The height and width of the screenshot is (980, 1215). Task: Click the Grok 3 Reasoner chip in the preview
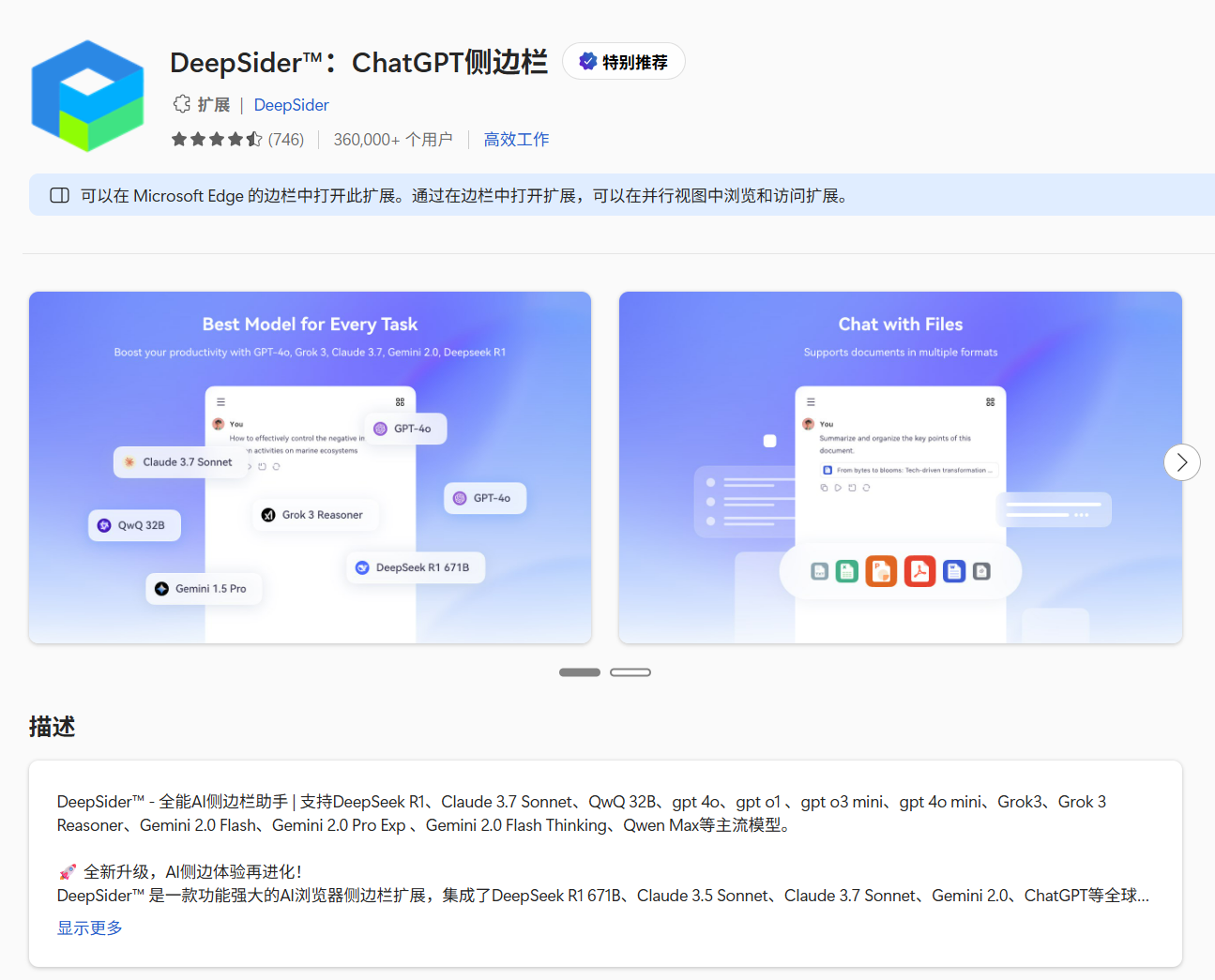pyautogui.click(x=315, y=515)
